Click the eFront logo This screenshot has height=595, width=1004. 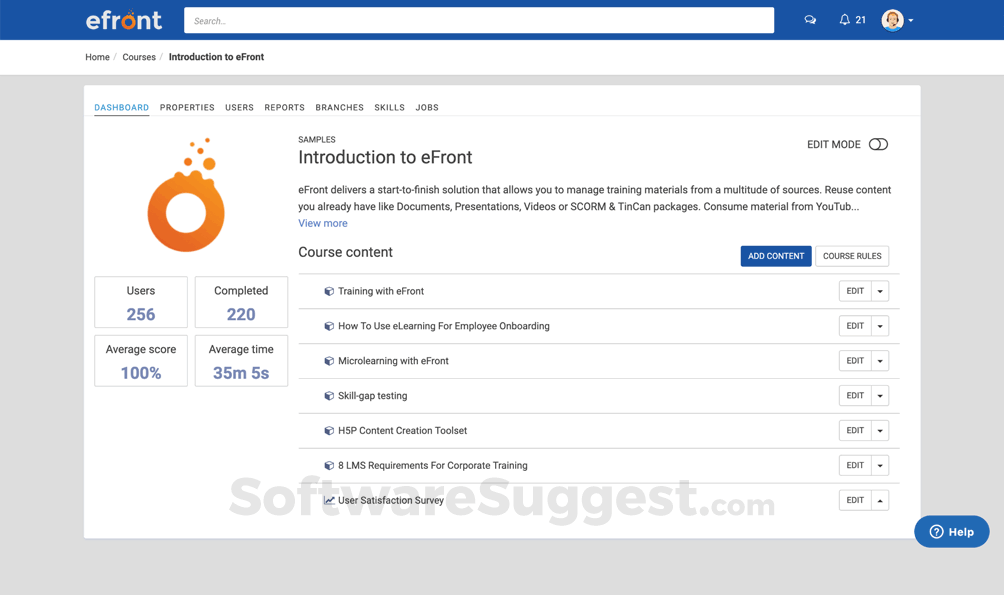click(124, 19)
